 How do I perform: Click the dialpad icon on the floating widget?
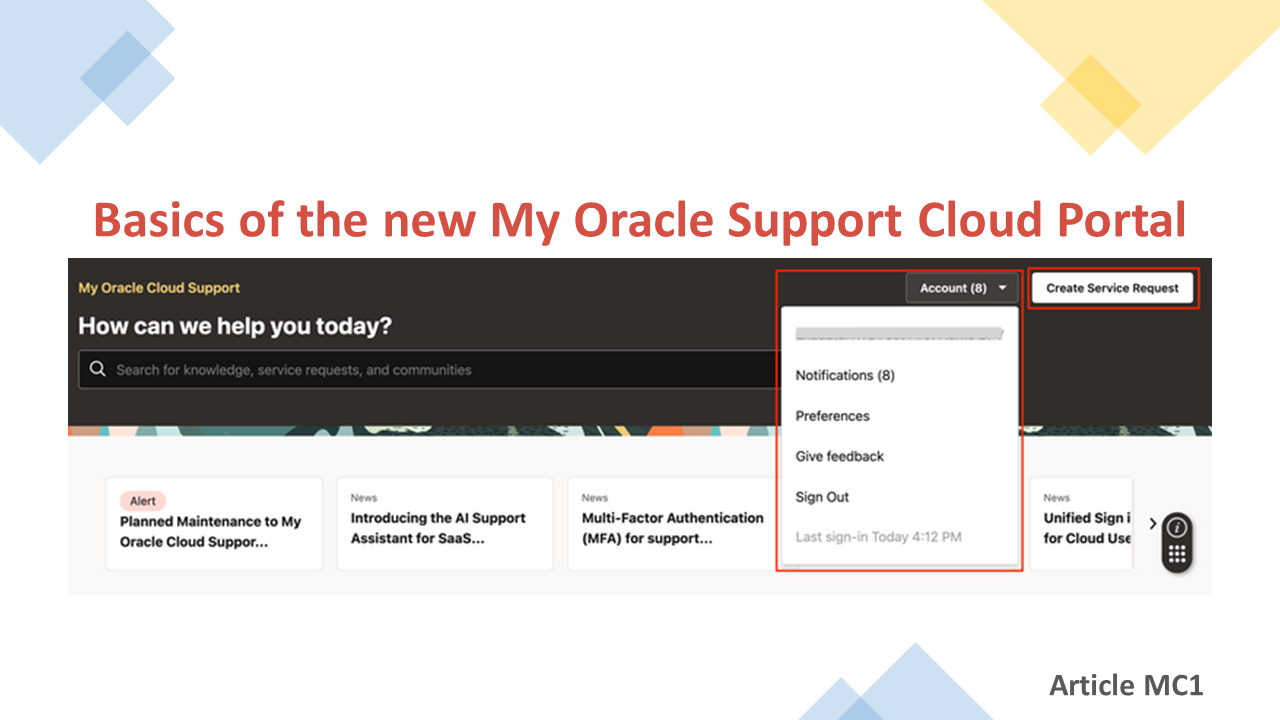(x=1176, y=553)
